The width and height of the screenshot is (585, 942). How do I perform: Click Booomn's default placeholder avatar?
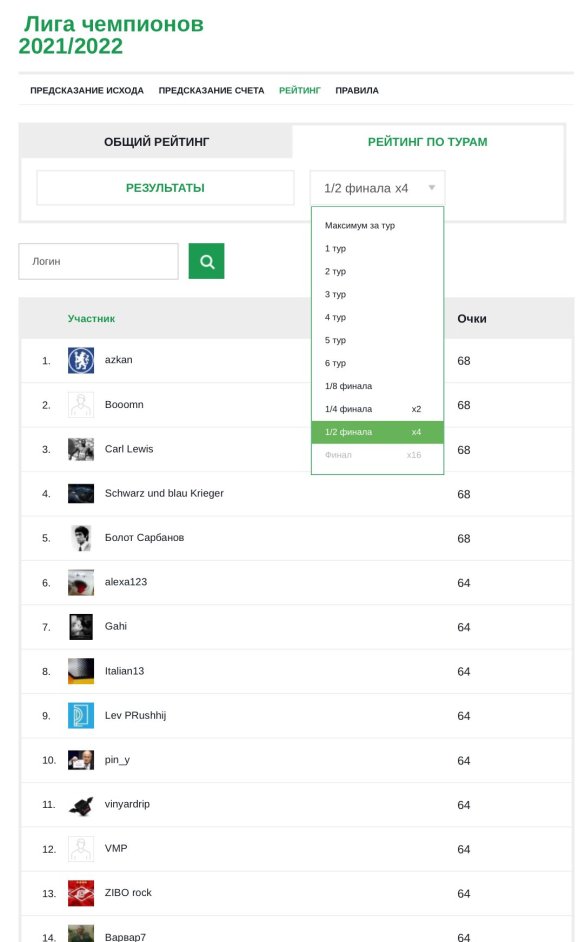click(80, 405)
